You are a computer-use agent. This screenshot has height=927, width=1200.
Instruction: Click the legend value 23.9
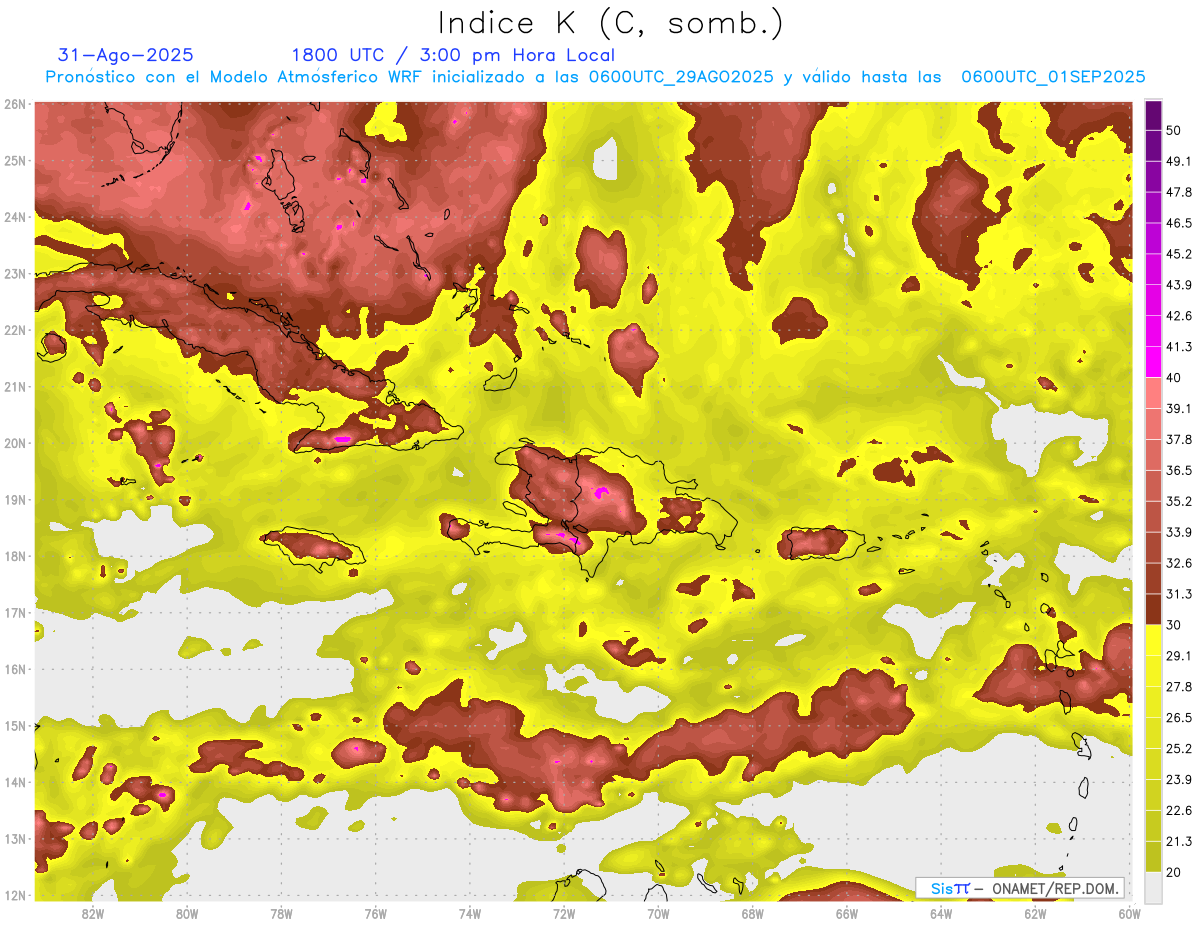(x=1178, y=780)
